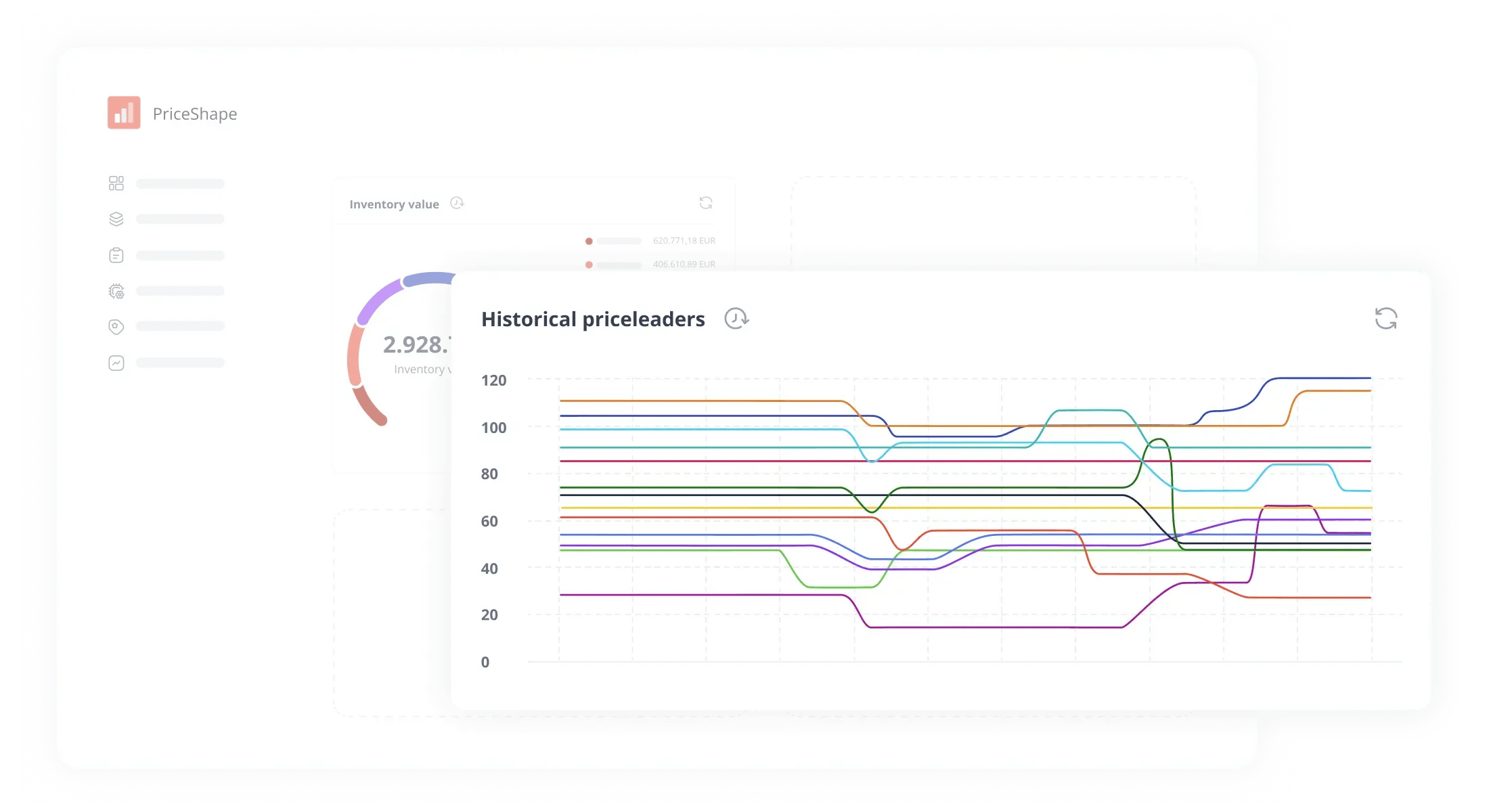Viewport: 1489px width, 812px height.
Task: Click the empty dashed widget placeholder top right
Action: tap(993, 223)
